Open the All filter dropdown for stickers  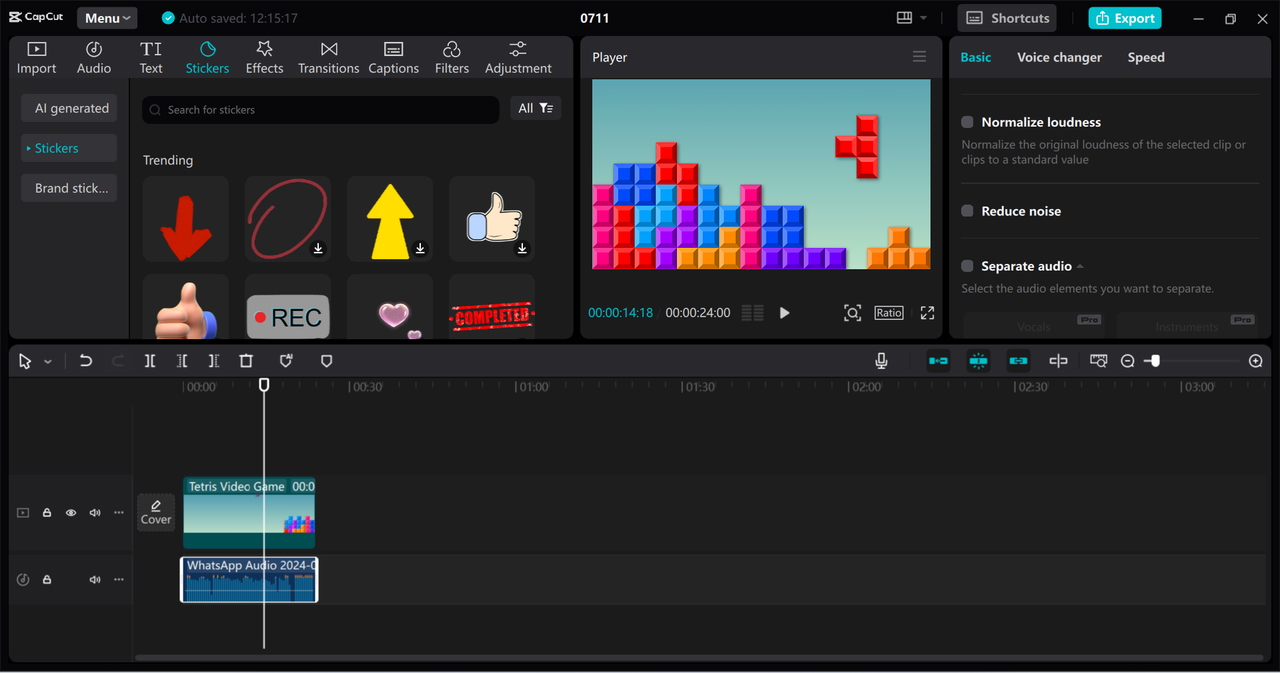tap(536, 108)
